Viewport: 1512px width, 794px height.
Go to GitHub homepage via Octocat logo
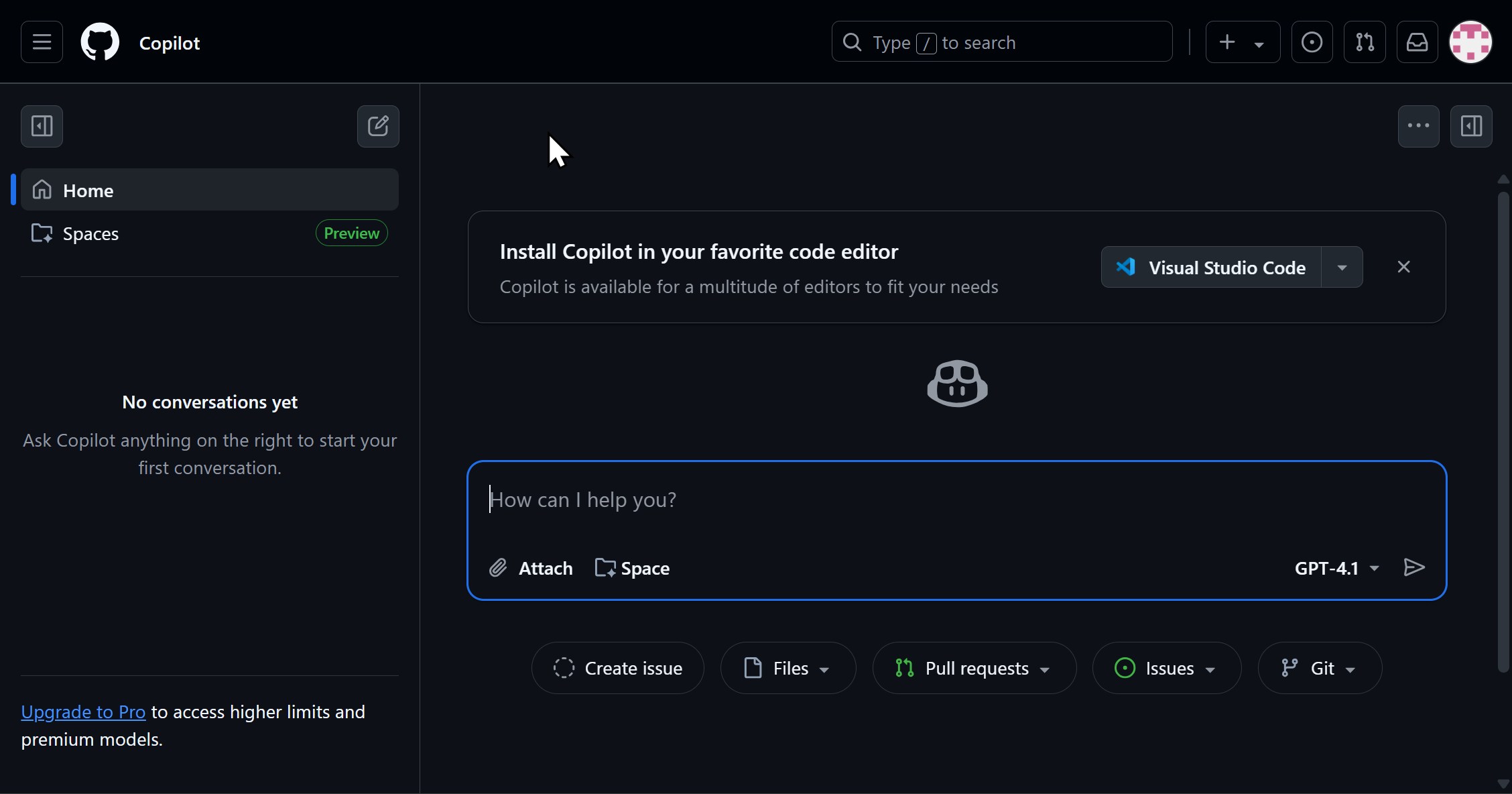100,42
